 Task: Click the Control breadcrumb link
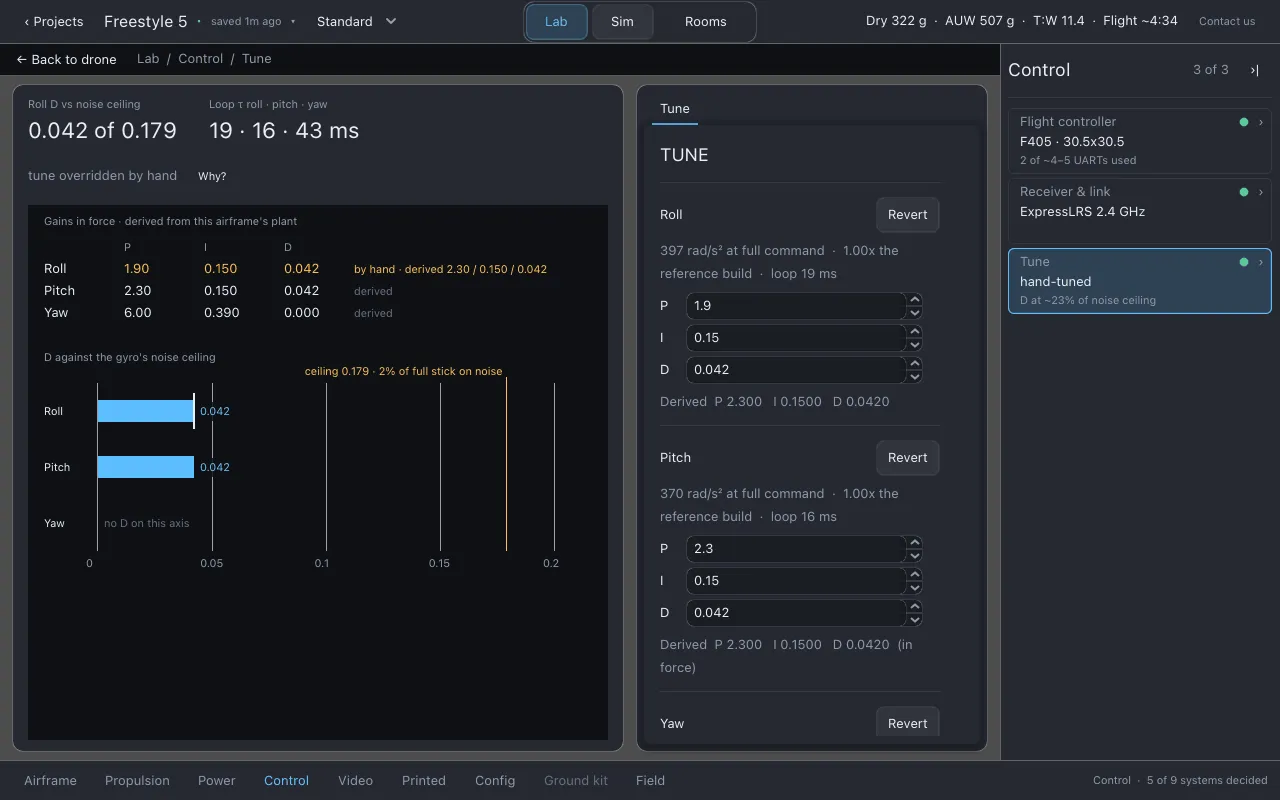pyautogui.click(x=201, y=59)
